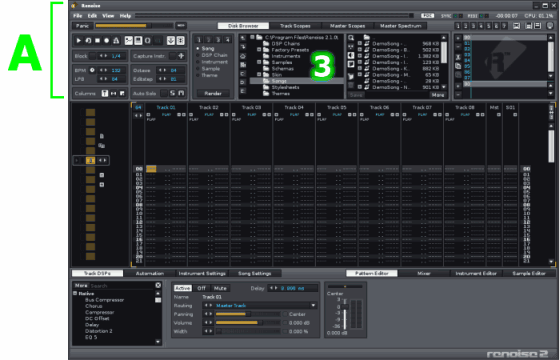Viewport: 560px width, 360px height.
Task: Click the LPB stepper arrows
Action: tap(103, 79)
